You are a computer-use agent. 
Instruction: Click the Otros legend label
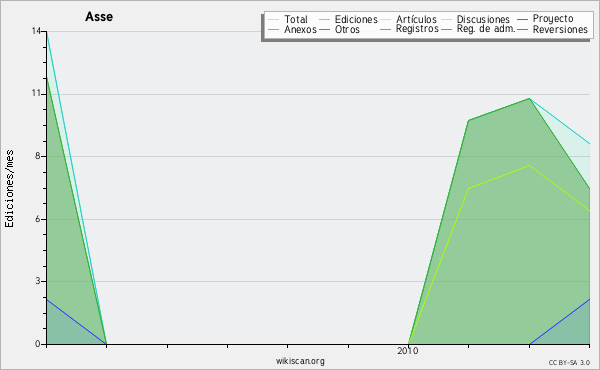click(347, 29)
